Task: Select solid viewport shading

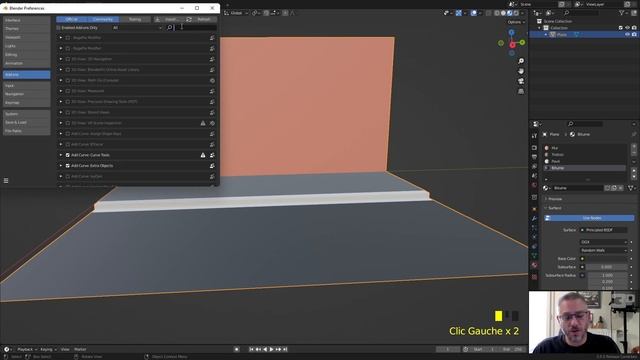Action: pyautogui.click(x=503, y=13)
